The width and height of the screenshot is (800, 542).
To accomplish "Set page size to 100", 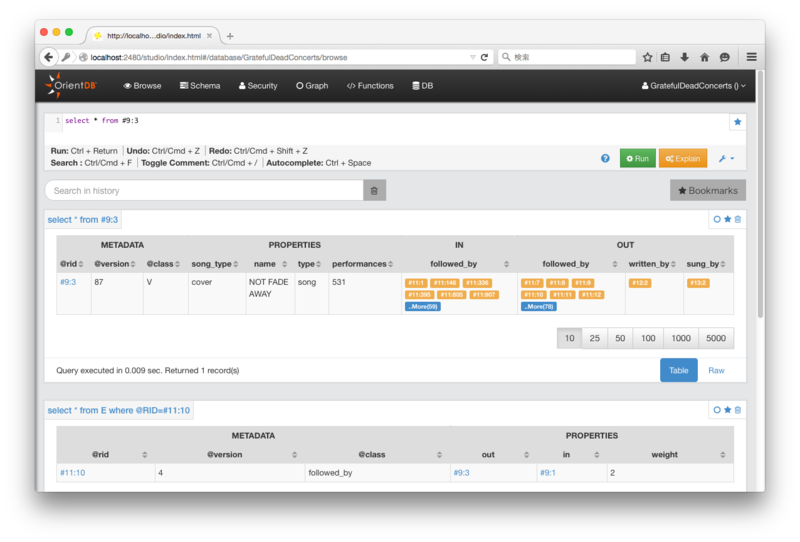I will pyautogui.click(x=648, y=338).
